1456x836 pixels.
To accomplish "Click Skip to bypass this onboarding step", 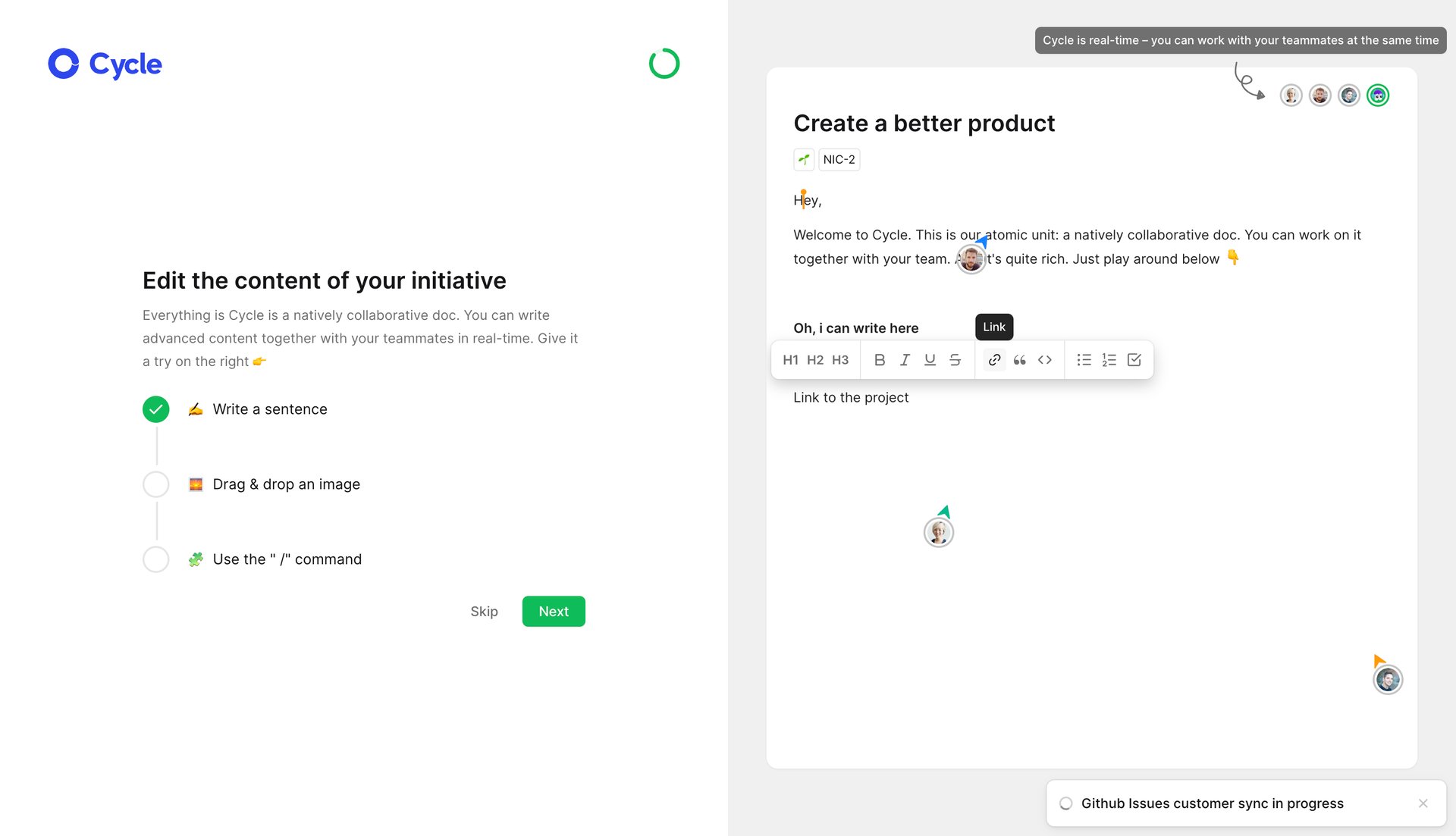I will click(x=484, y=611).
